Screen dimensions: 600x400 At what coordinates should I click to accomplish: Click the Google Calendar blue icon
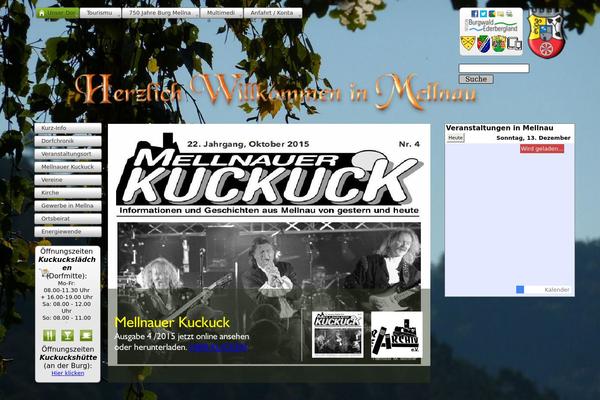pyautogui.click(x=520, y=290)
